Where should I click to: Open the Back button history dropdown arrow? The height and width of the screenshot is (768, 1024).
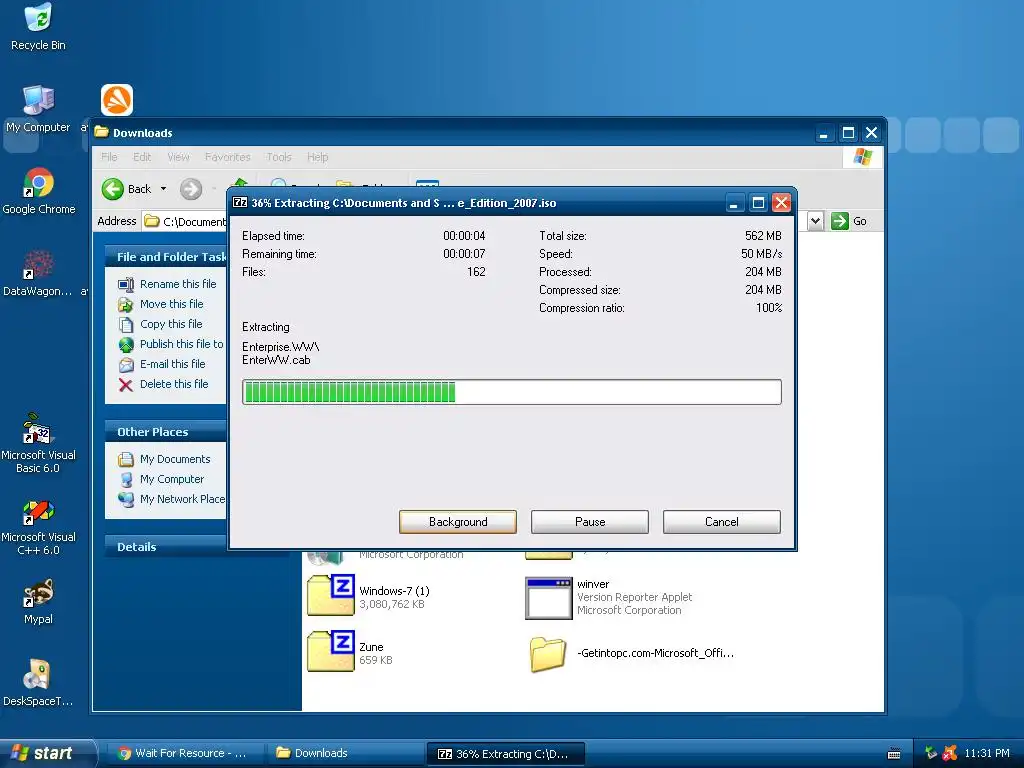coord(163,189)
